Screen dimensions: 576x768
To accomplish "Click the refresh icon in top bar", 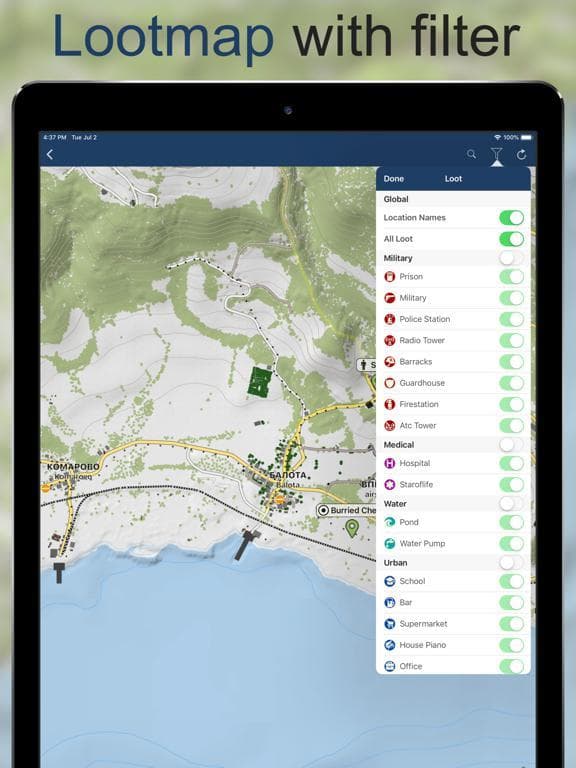I will [521, 155].
